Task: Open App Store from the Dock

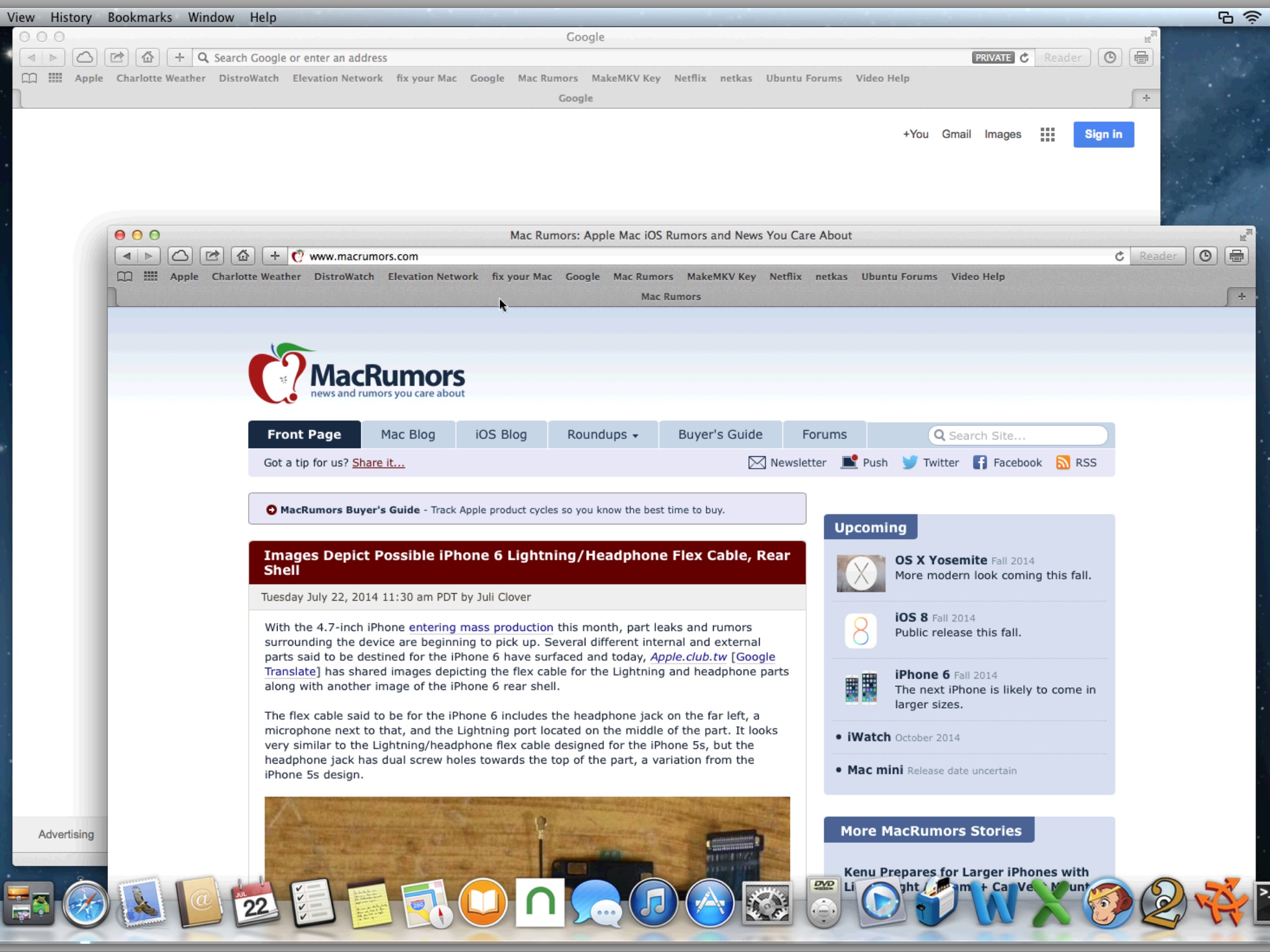Action: click(x=710, y=903)
